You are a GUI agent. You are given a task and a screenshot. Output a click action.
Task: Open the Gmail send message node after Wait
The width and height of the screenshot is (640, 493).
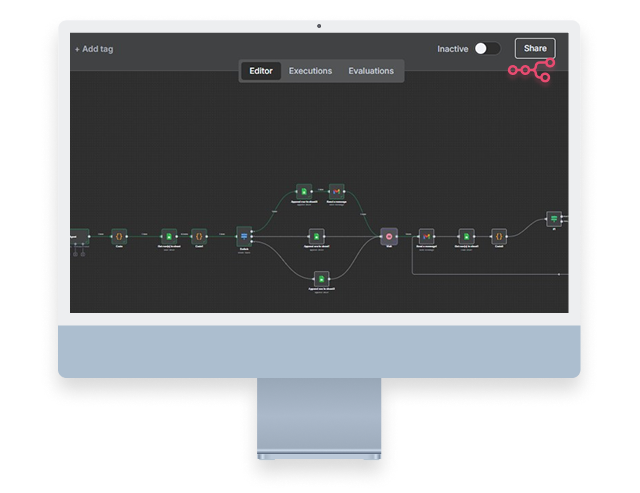(x=427, y=237)
